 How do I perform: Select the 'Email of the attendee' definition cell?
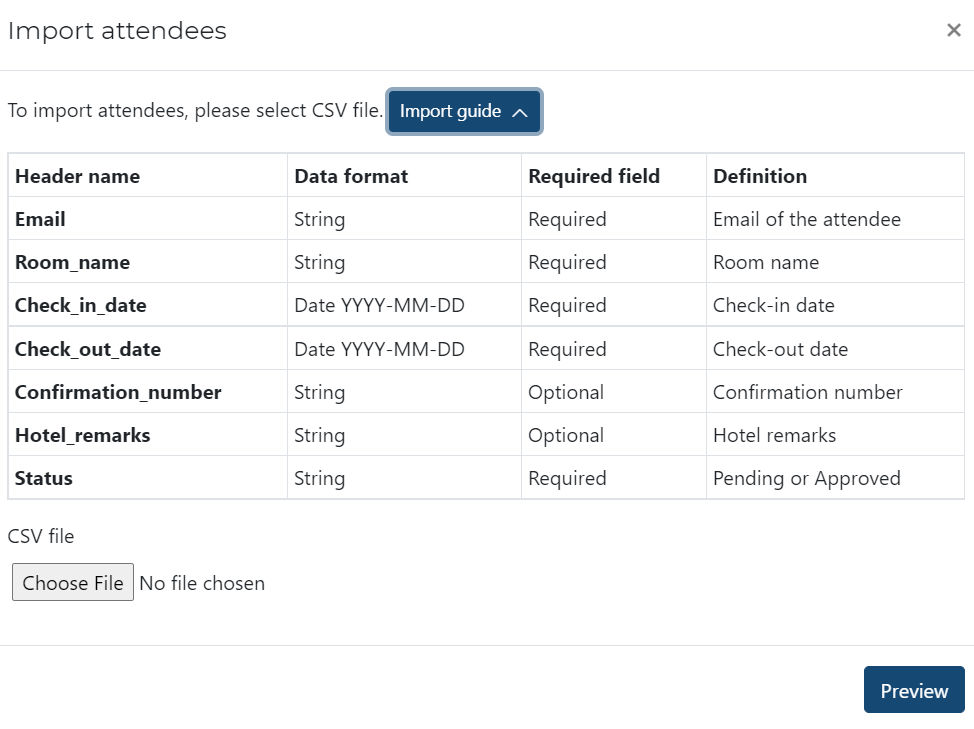point(806,219)
